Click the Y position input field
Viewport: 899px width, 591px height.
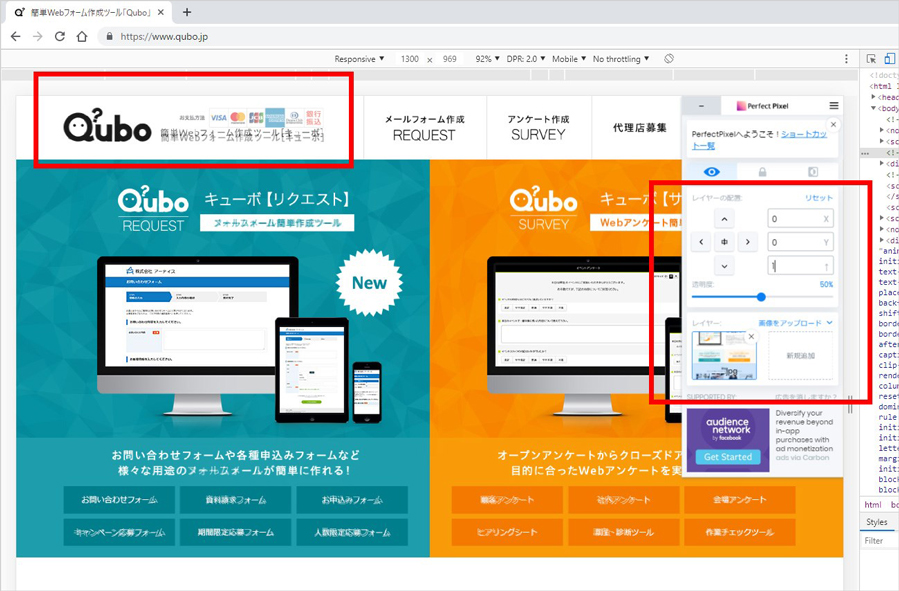click(800, 242)
